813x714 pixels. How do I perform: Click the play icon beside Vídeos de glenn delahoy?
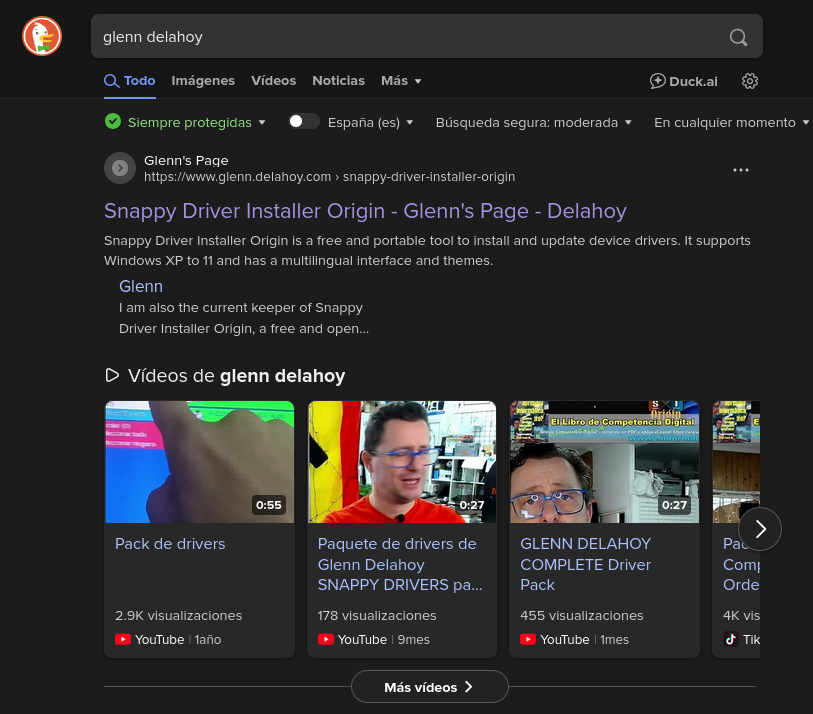pos(112,375)
